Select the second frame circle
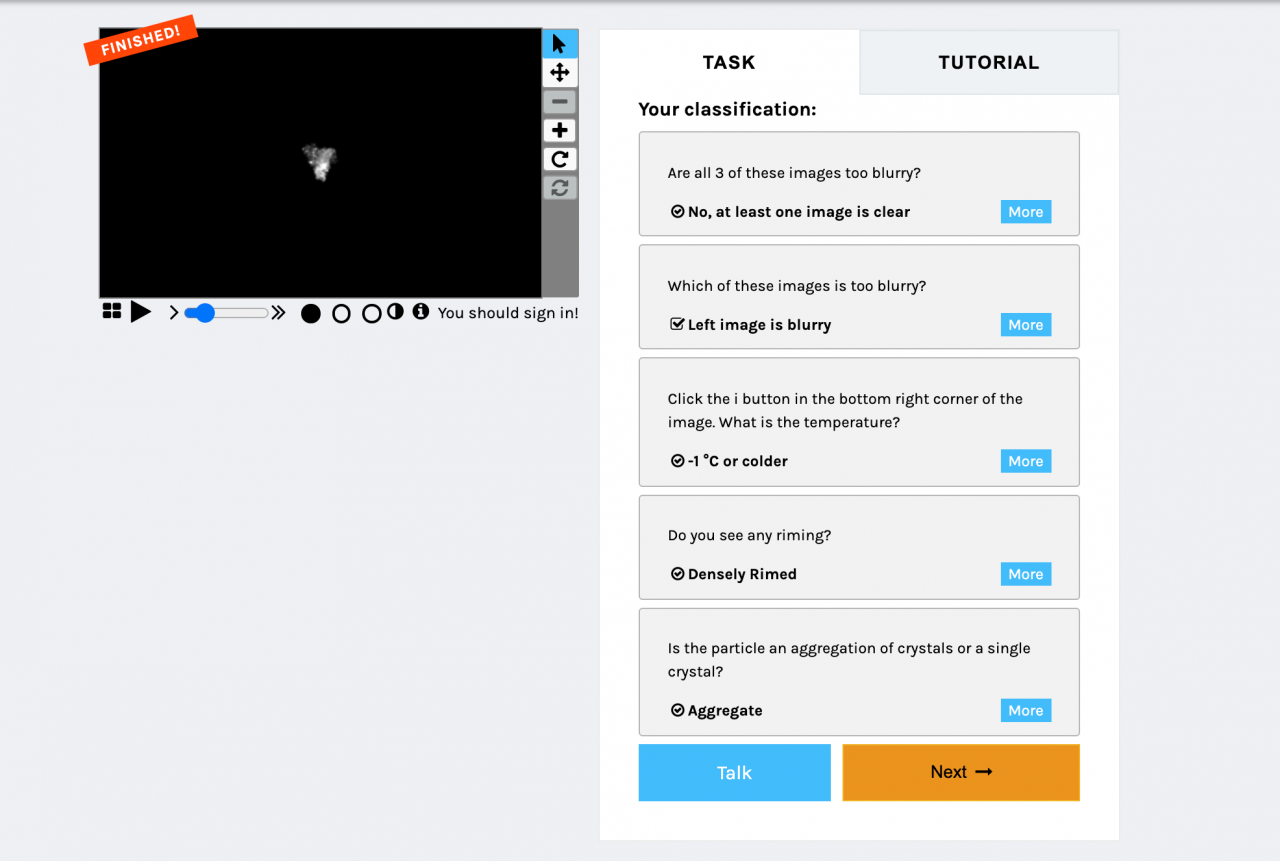The width and height of the screenshot is (1280, 861). [x=341, y=314]
